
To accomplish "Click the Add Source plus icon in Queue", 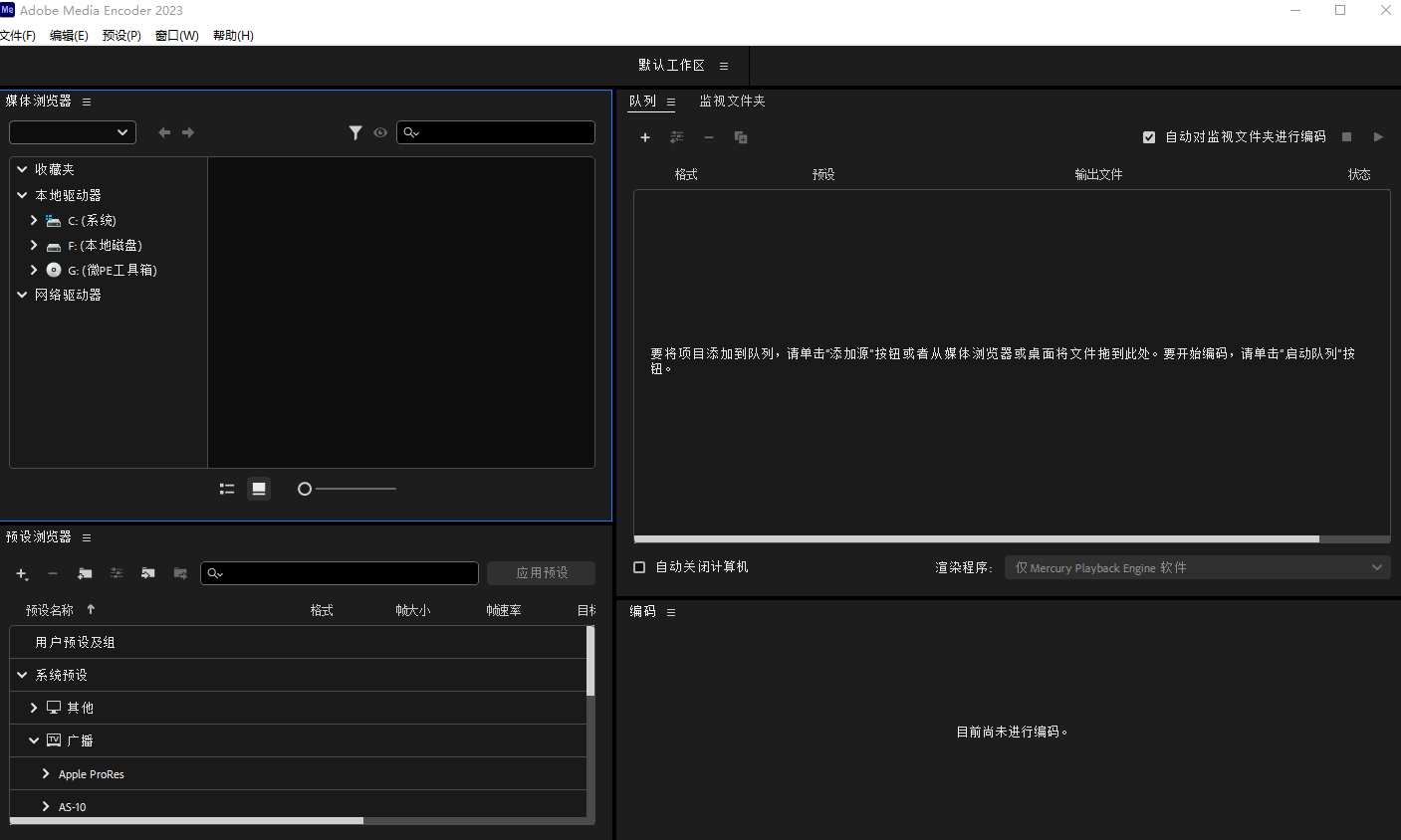I will 645,137.
